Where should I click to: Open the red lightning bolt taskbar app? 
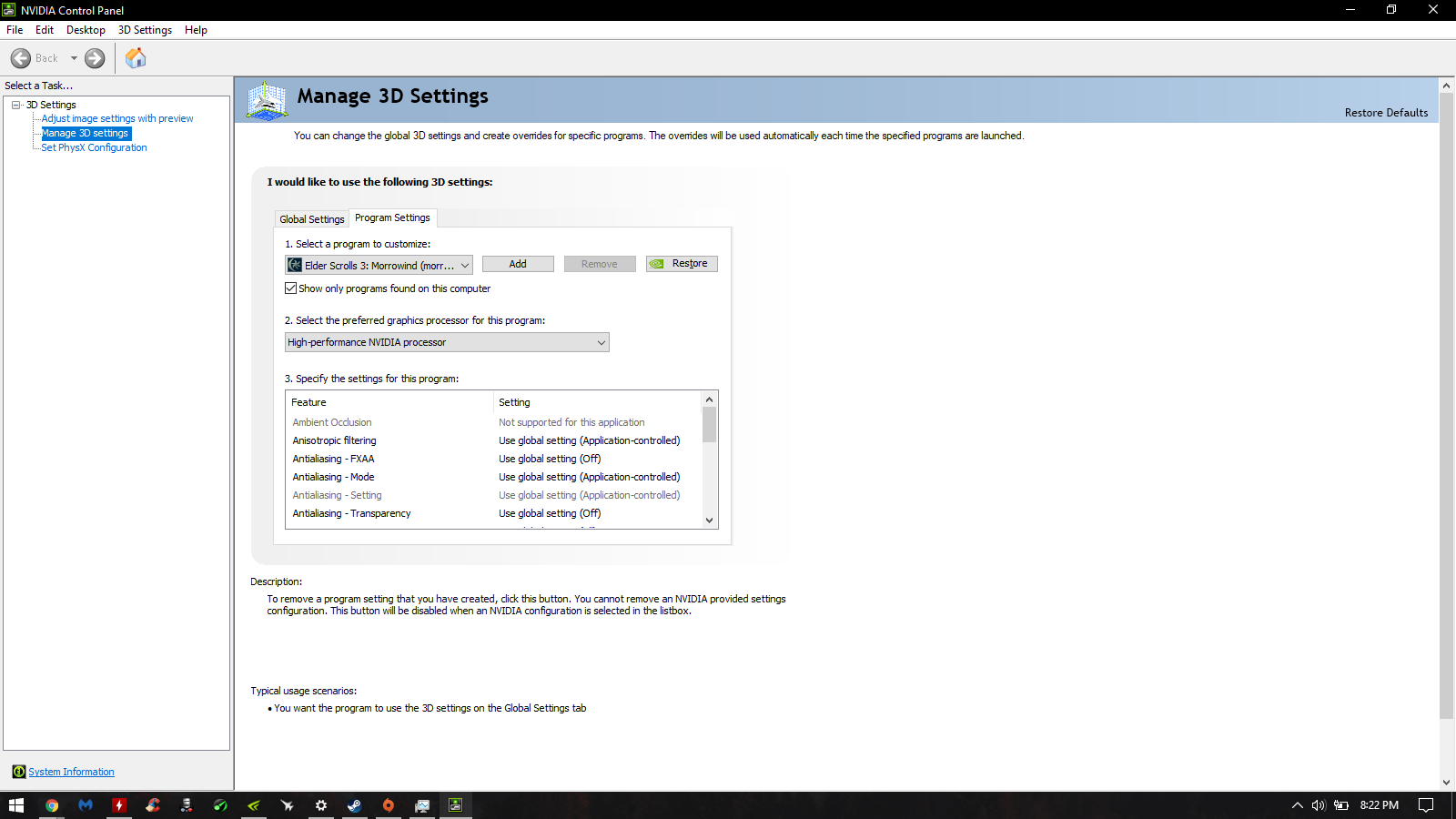(119, 805)
